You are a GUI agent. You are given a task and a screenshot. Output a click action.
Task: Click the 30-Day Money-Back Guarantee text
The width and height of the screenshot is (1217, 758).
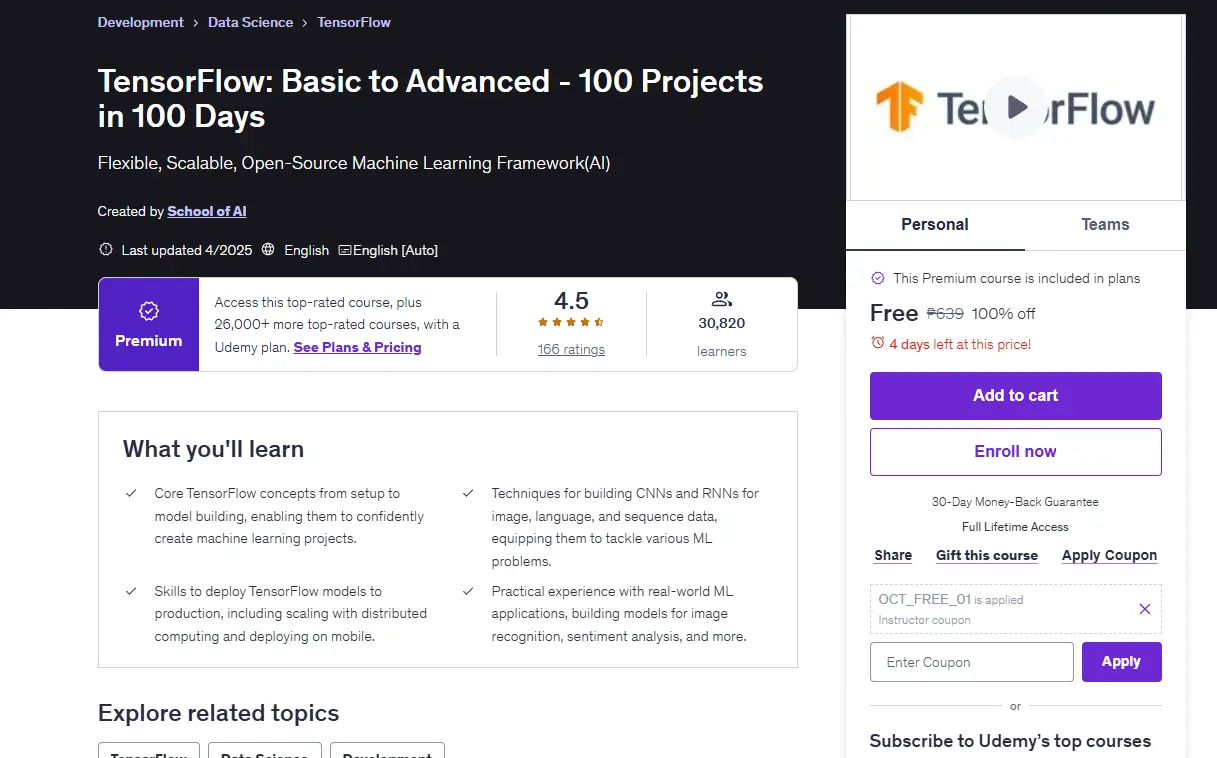(1015, 502)
